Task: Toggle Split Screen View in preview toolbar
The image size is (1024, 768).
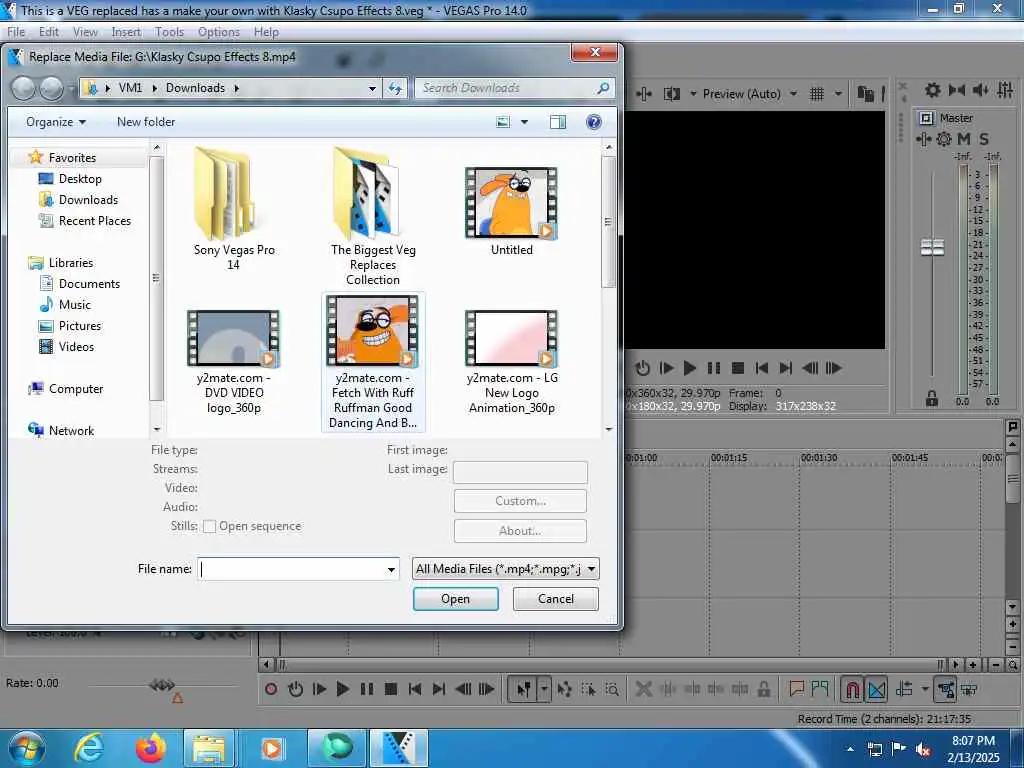Action: tap(671, 94)
